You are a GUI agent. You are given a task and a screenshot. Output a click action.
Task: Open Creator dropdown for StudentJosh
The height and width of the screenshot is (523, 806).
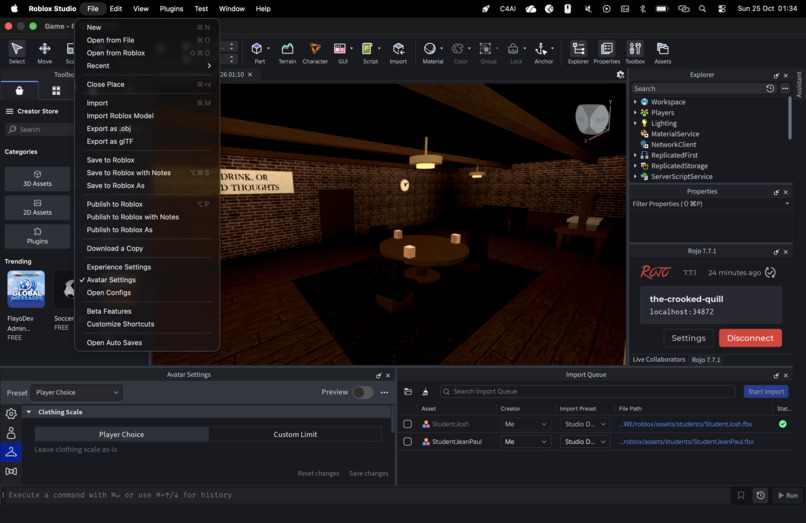525,424
